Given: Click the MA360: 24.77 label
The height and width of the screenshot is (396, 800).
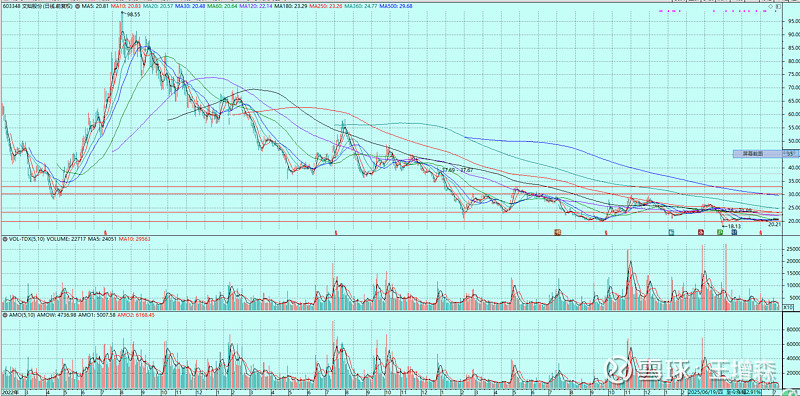Looking at the screenshot, I should pos(360,6).
